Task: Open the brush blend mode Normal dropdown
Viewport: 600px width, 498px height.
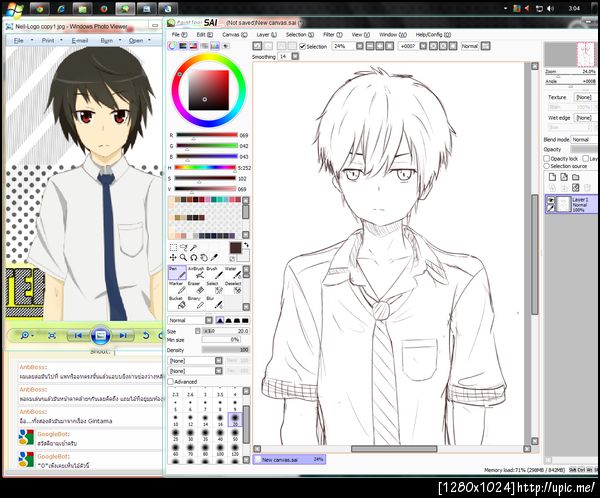Action: pos(190,320)
